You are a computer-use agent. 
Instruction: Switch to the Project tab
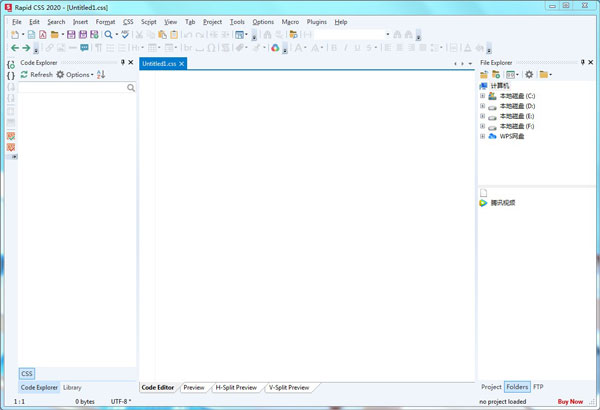coord(491,387)
